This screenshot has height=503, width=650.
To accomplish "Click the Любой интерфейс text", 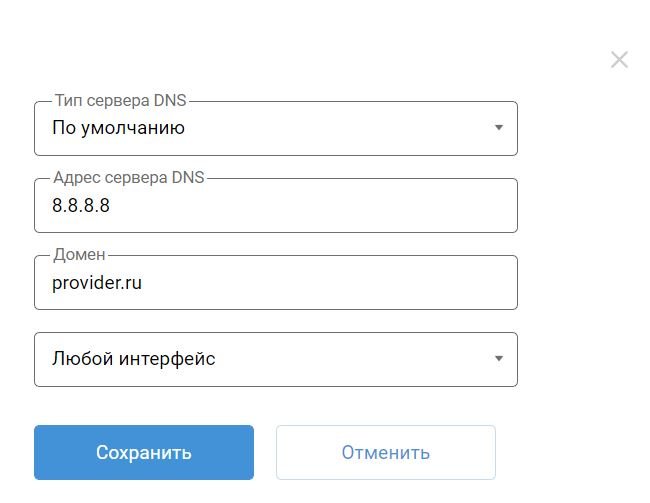I will [x=133, y=359].
